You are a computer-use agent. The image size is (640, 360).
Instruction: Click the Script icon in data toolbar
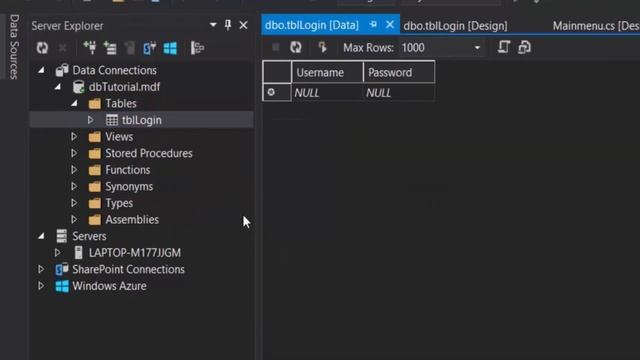pos(504,47)
